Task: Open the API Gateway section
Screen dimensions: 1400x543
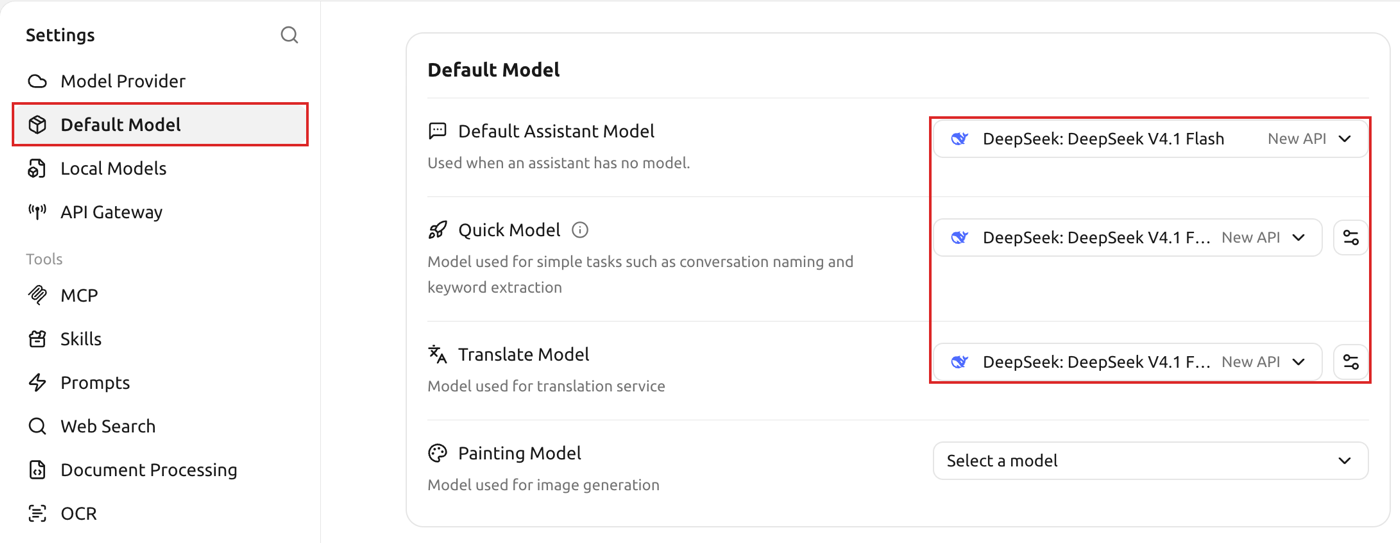Action: click(160, 212)
